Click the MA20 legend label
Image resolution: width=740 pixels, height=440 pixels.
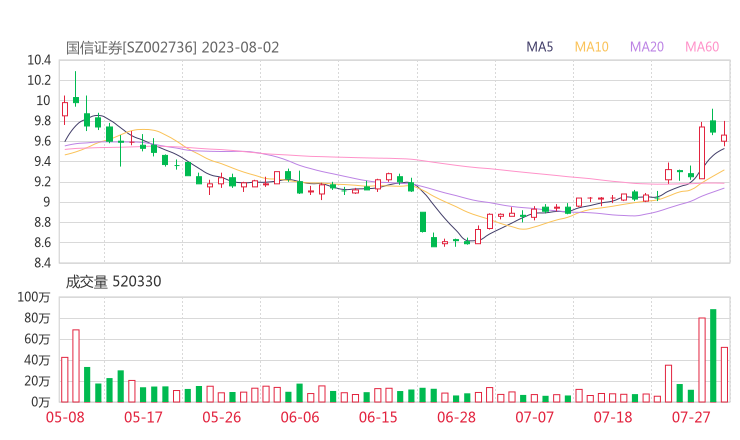pos(647,47)
